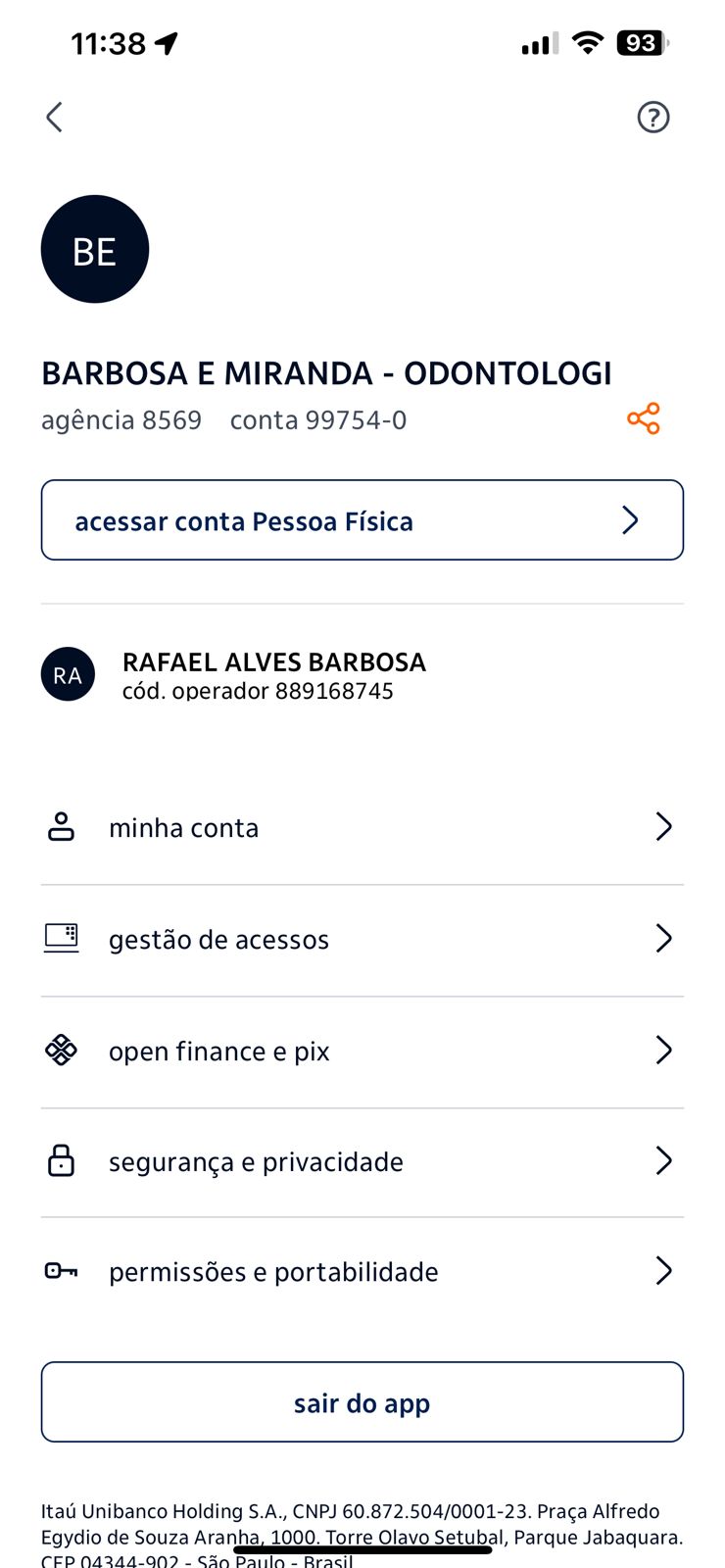Image resolution: width=725 pixels, height=1568 pixels.
Task: Tap the back arrow icon
Action: click(x=55, y=118)
